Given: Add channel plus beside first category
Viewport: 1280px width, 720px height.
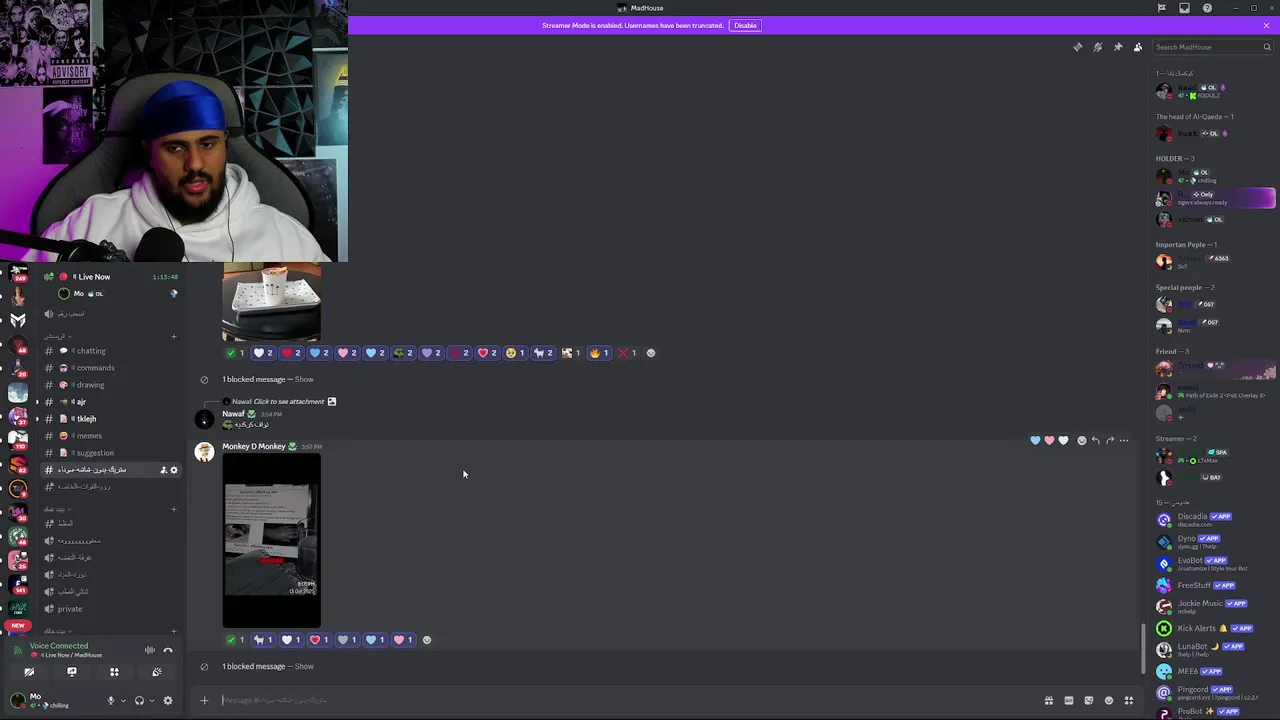Looking at the screenshot, I should point(173,336).
